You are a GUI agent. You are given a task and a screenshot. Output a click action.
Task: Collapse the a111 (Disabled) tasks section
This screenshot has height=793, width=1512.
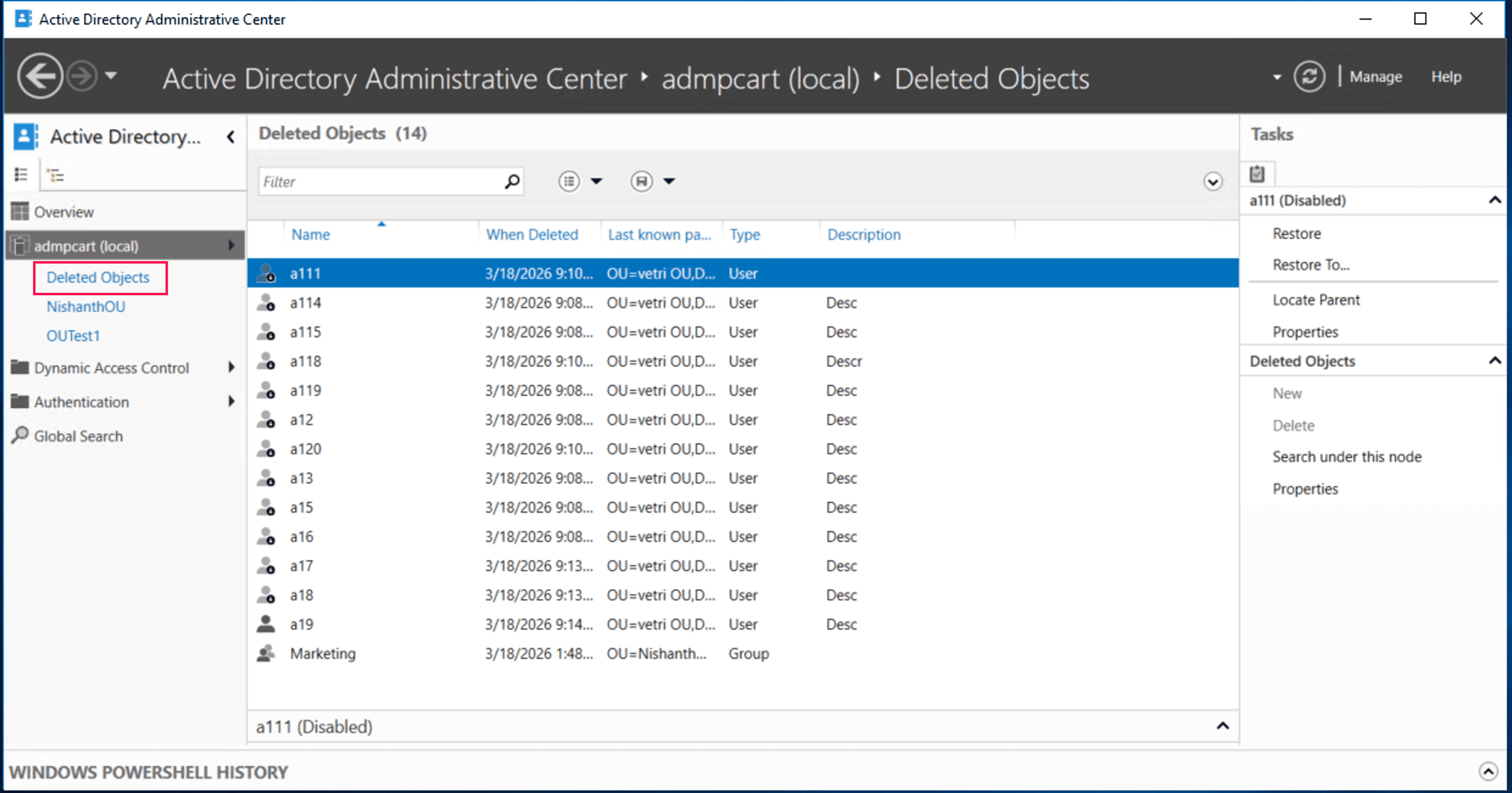1494,200
